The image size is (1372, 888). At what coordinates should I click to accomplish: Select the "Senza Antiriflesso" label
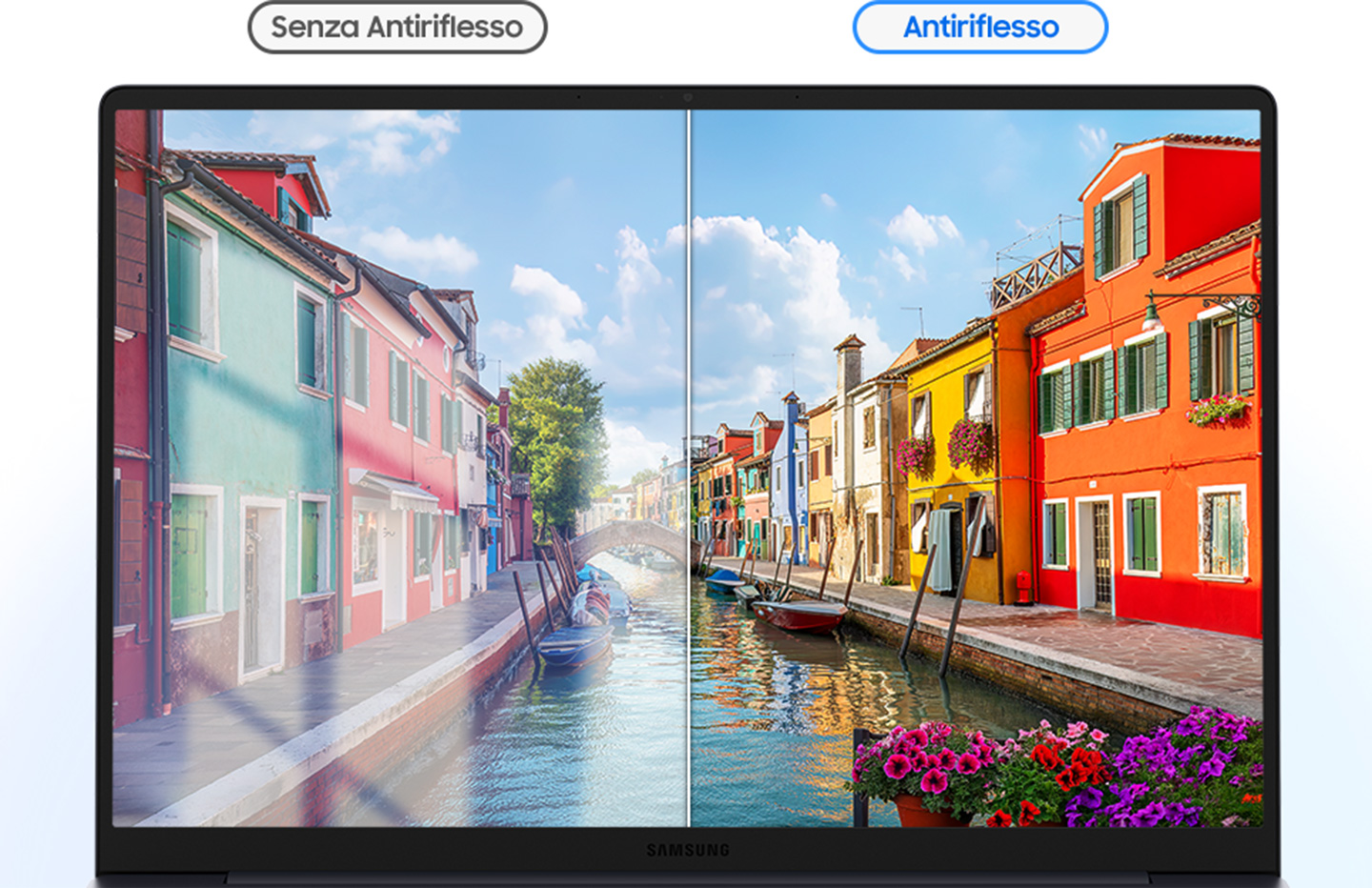click(x=397, y=27)
